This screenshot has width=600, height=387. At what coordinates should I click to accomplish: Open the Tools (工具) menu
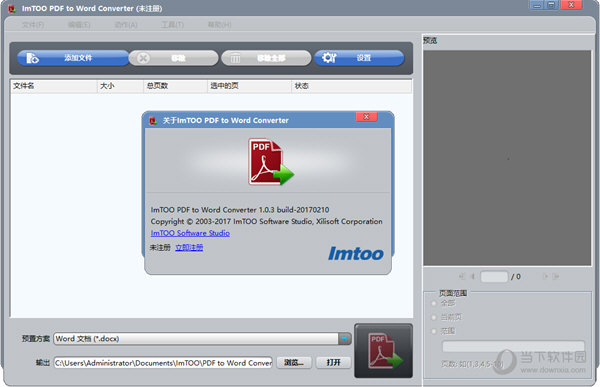[172, 25]
